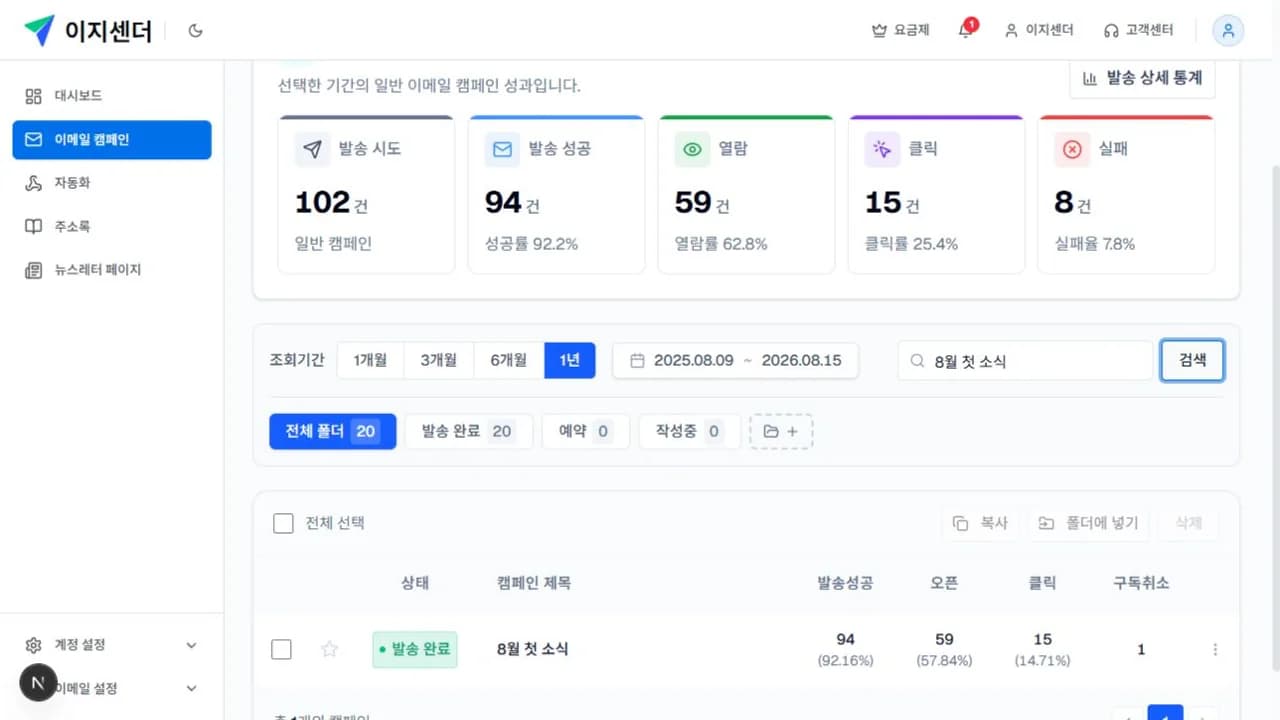This screenshot has height=720, width=1280.
Task: Select the 예약 filter
Action: click(585, 431)
